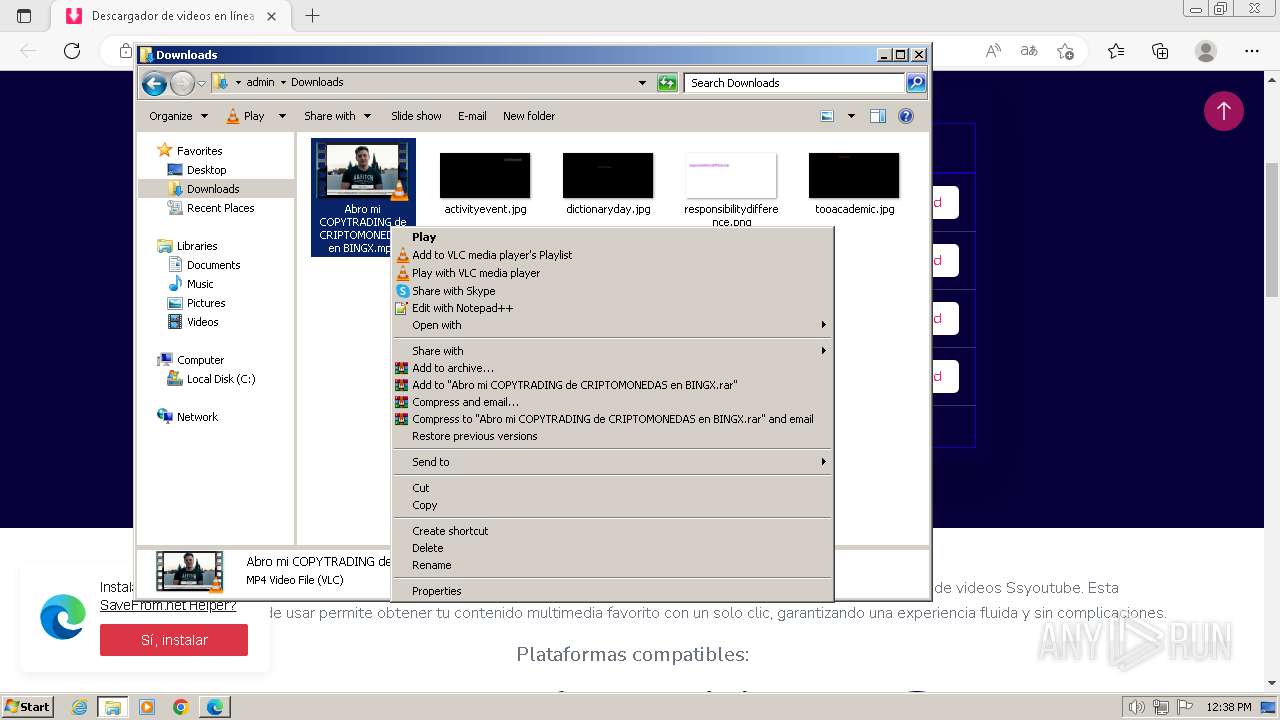
Task: Choose Rename from context menu
Action: (x=612, y=565)
